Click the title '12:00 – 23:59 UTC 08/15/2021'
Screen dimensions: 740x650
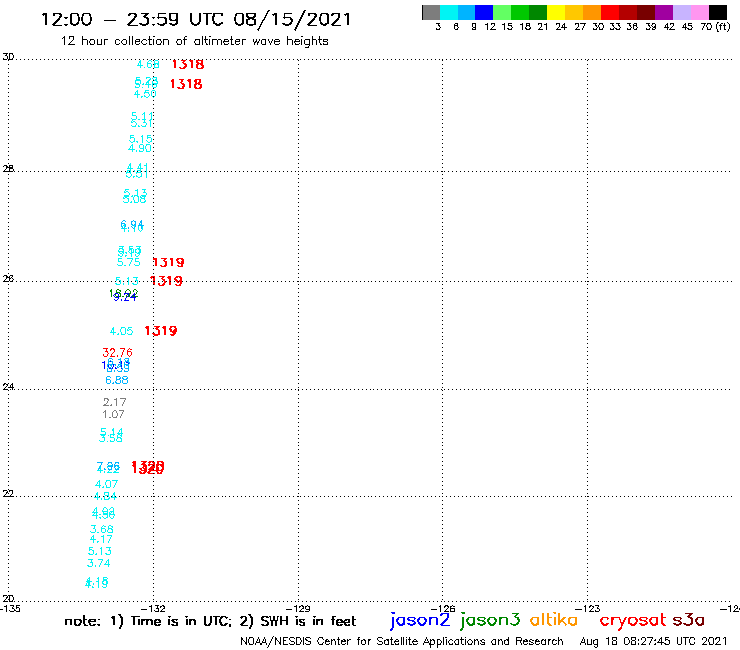[196, 19]
